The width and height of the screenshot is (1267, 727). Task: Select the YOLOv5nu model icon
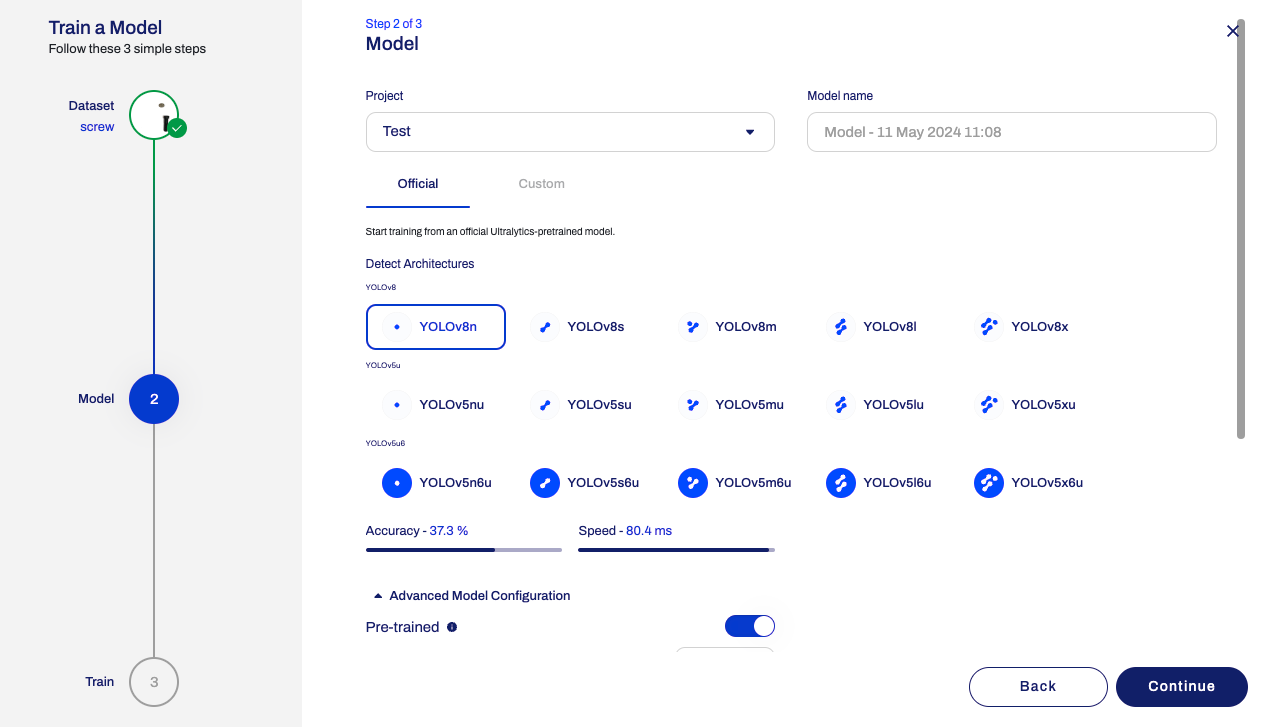click(x=397, y=405)
